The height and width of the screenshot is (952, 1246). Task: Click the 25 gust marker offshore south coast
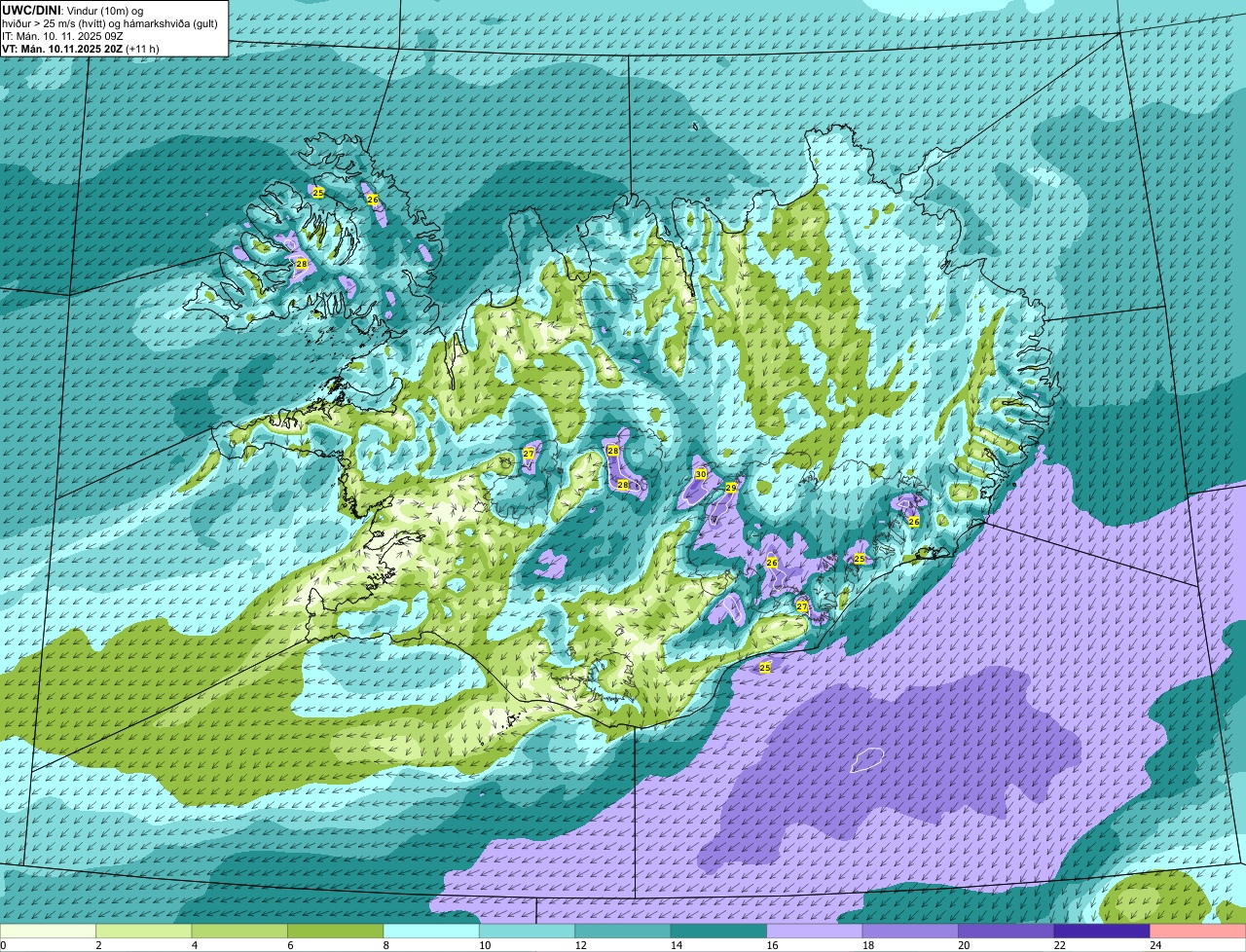pyautogui.click(x=765, y=668)
